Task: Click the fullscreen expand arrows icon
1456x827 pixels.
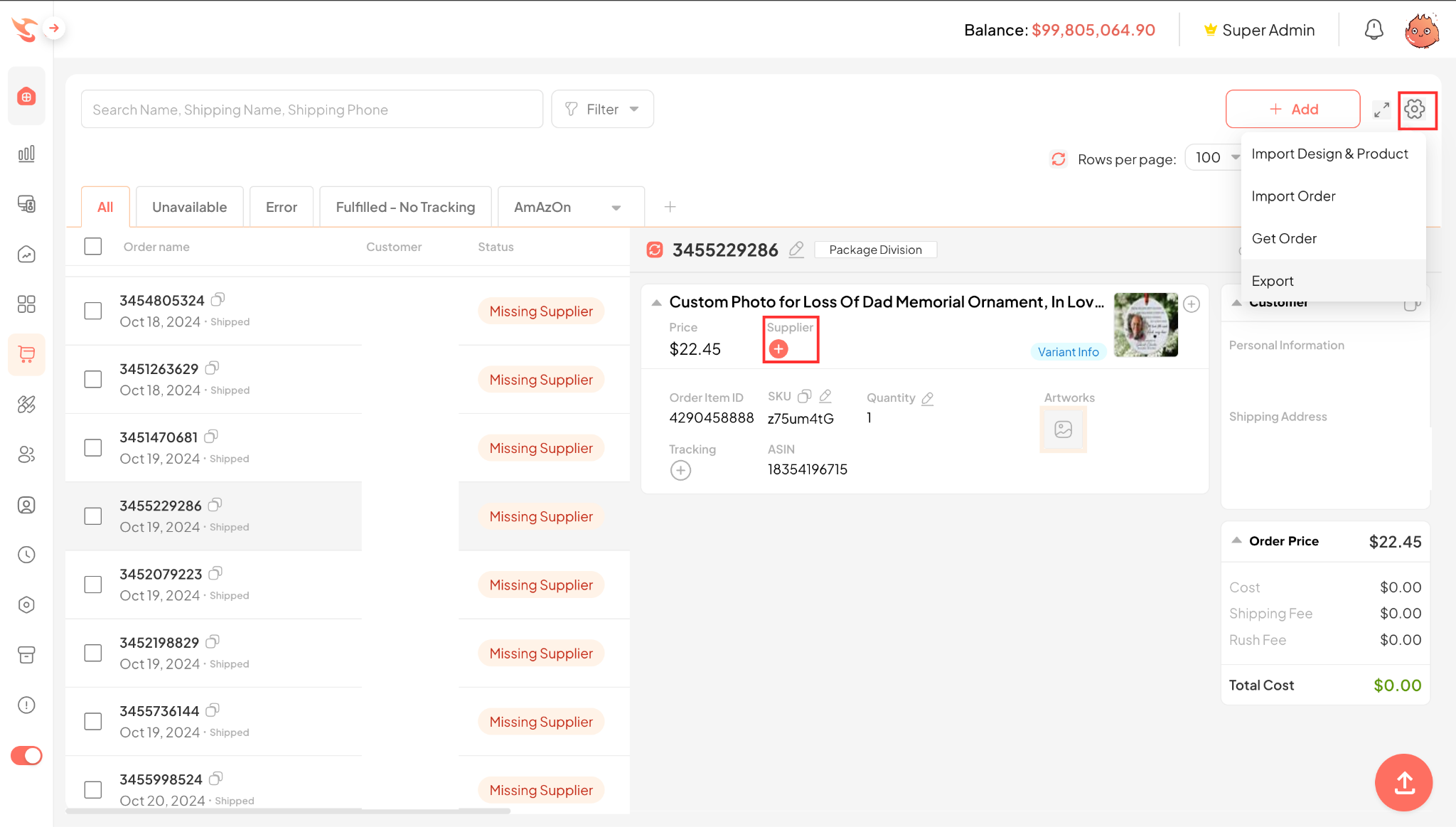Action: (1381, 110)
